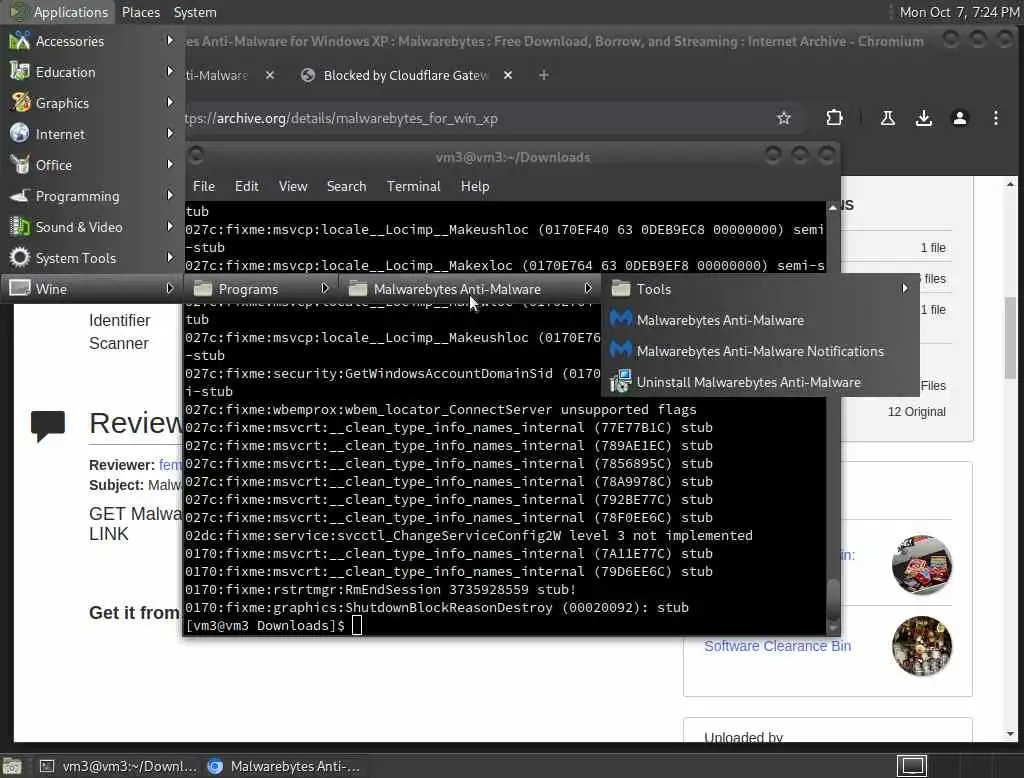Open Chromium extensions puzzle icon

pyautogui.click(x=834, y=118)
